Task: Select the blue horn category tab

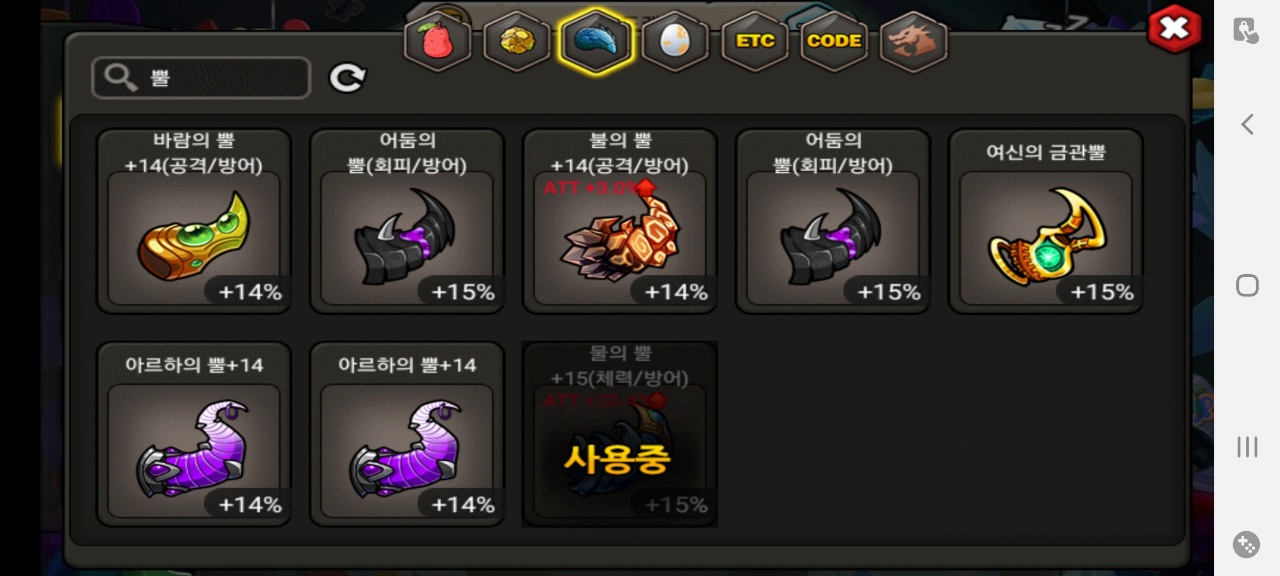Action: [596, 41]
